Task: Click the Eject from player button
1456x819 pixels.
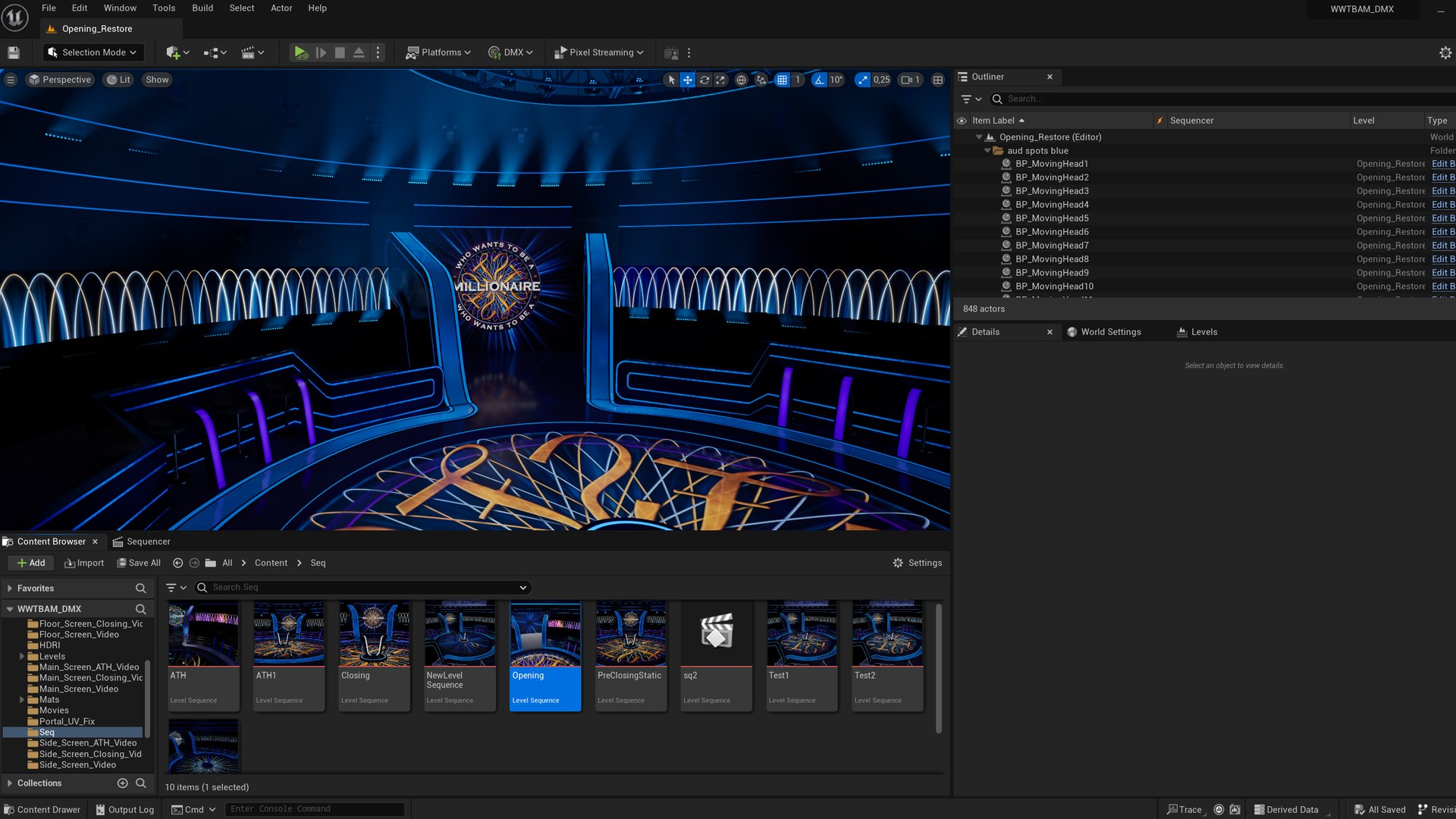Action: [x=359, y=52]
